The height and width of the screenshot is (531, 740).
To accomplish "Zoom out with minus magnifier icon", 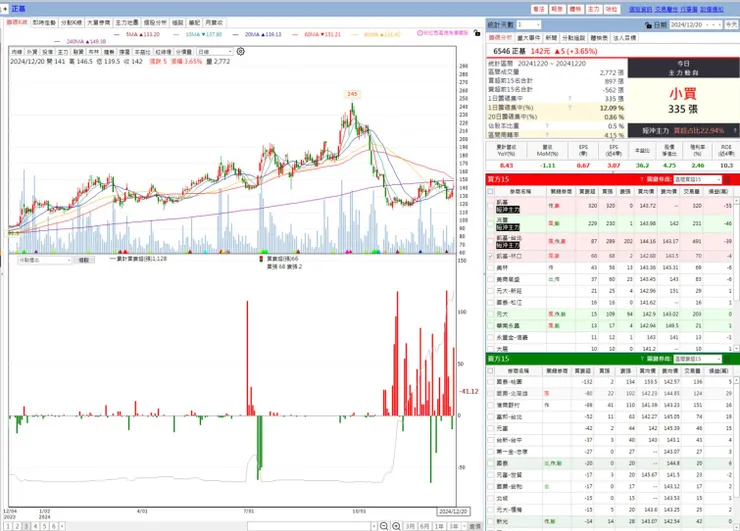I will point(384,526).
